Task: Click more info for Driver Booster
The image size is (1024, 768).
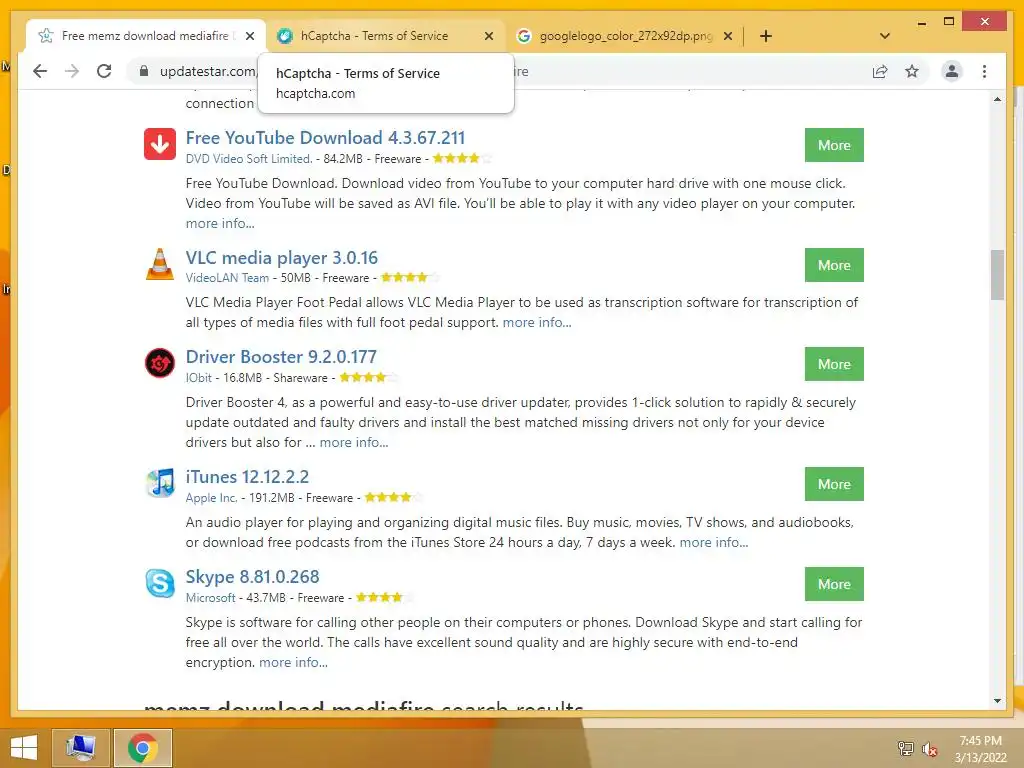Action: tap(354, 442)
